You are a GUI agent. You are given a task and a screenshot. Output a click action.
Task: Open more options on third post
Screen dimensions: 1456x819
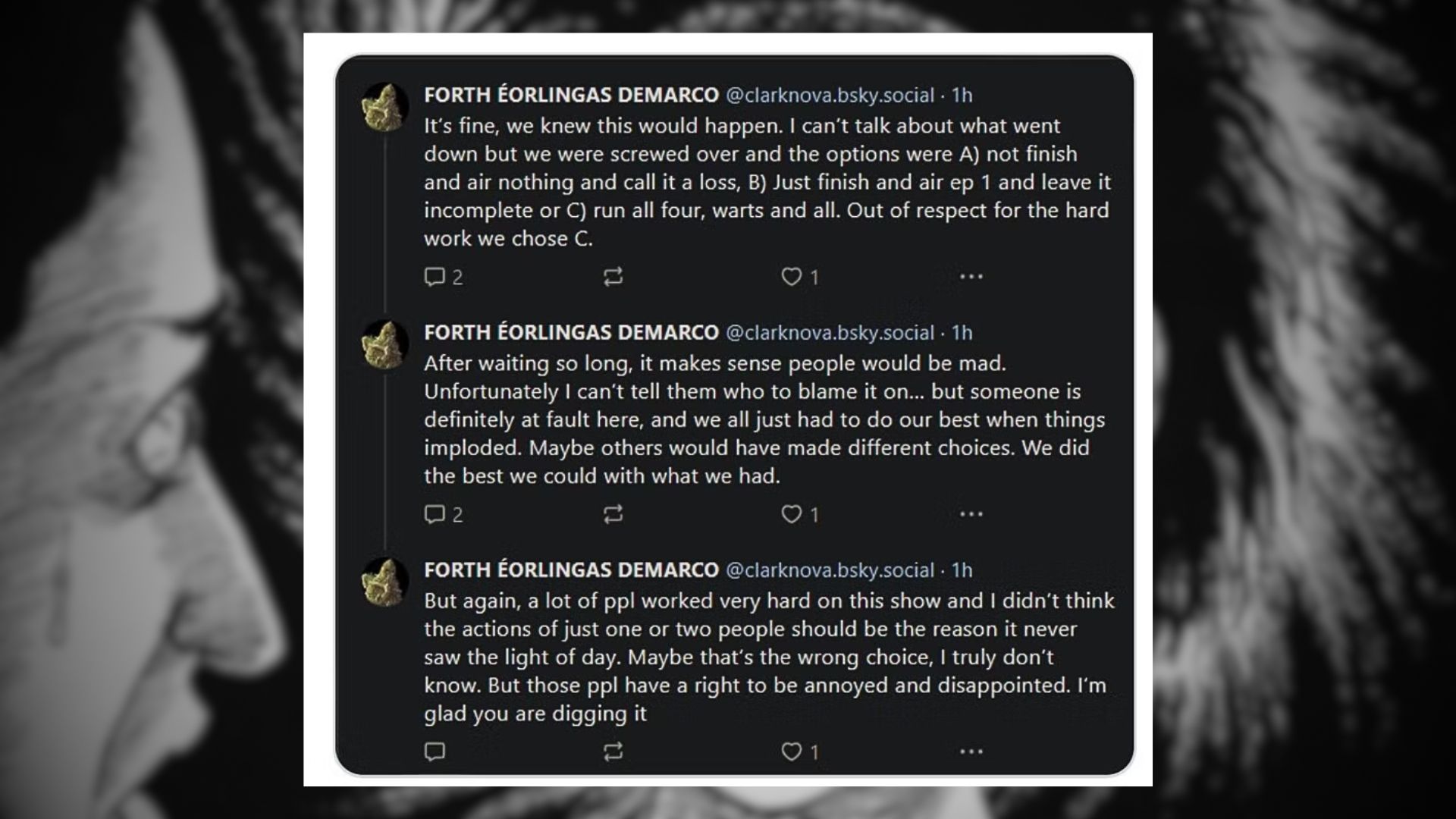[971, 752]
